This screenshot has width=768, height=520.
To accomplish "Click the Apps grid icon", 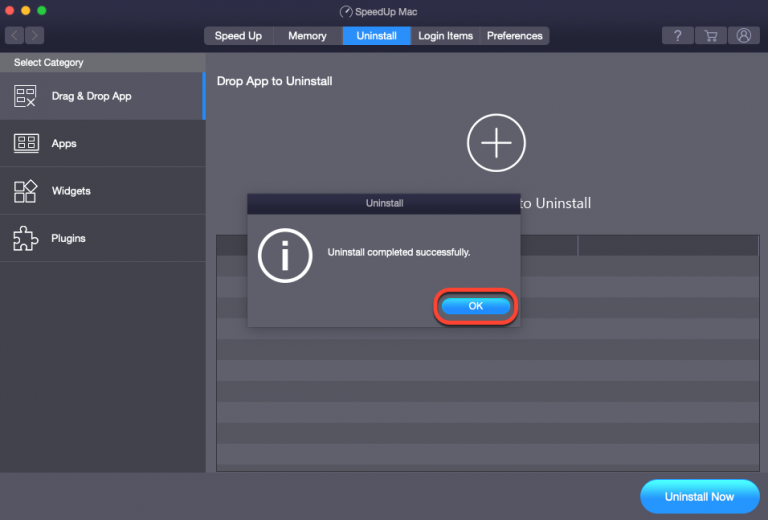I will click(26, 143).
